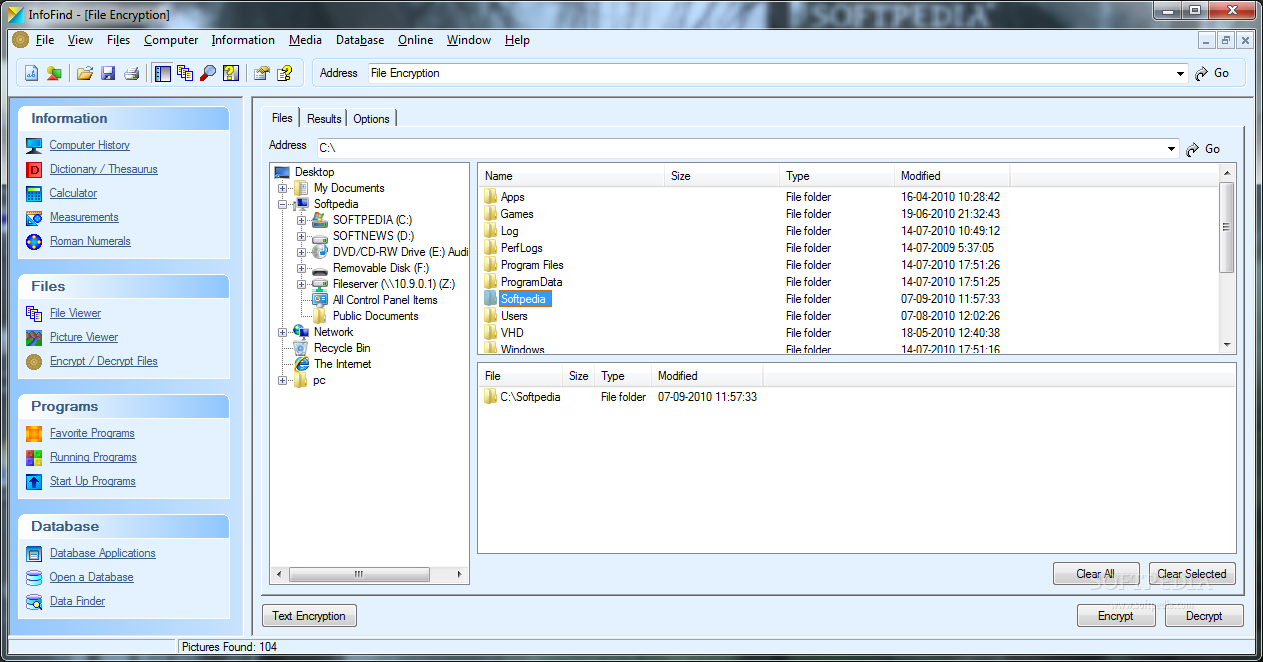Screen dimensions: 1263x662
Task: Click the Dictionary / Thesaurus red icon
Action: 34,169
